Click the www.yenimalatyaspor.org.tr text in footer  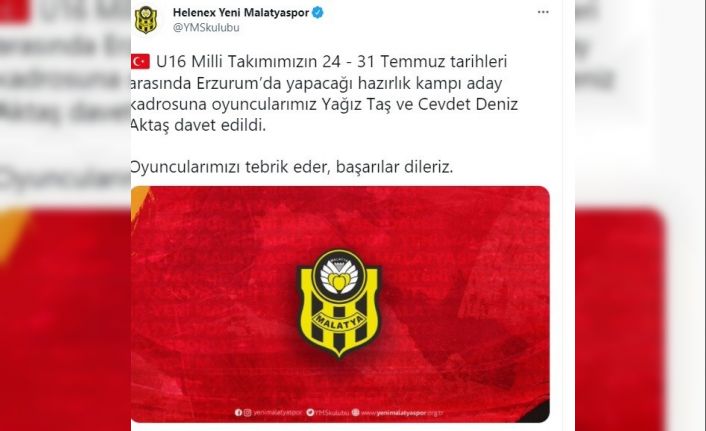(x=403, y=413)
